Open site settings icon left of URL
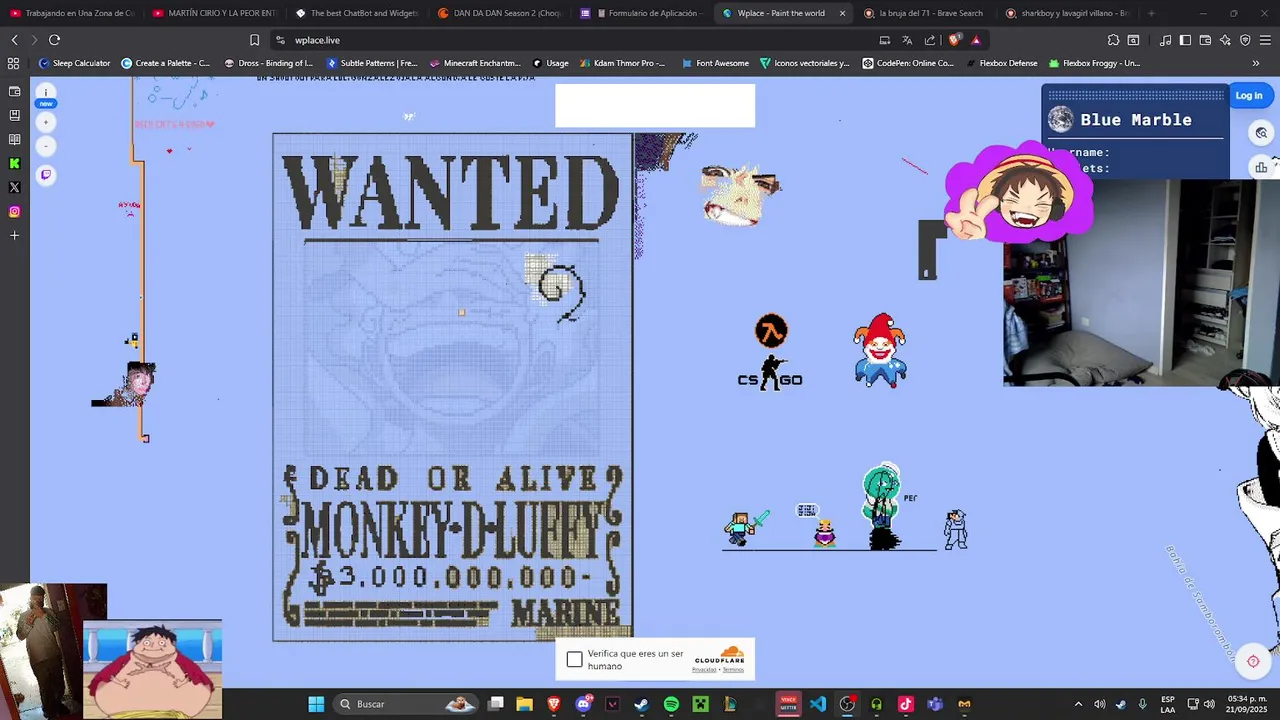 (x=280, y=40)
